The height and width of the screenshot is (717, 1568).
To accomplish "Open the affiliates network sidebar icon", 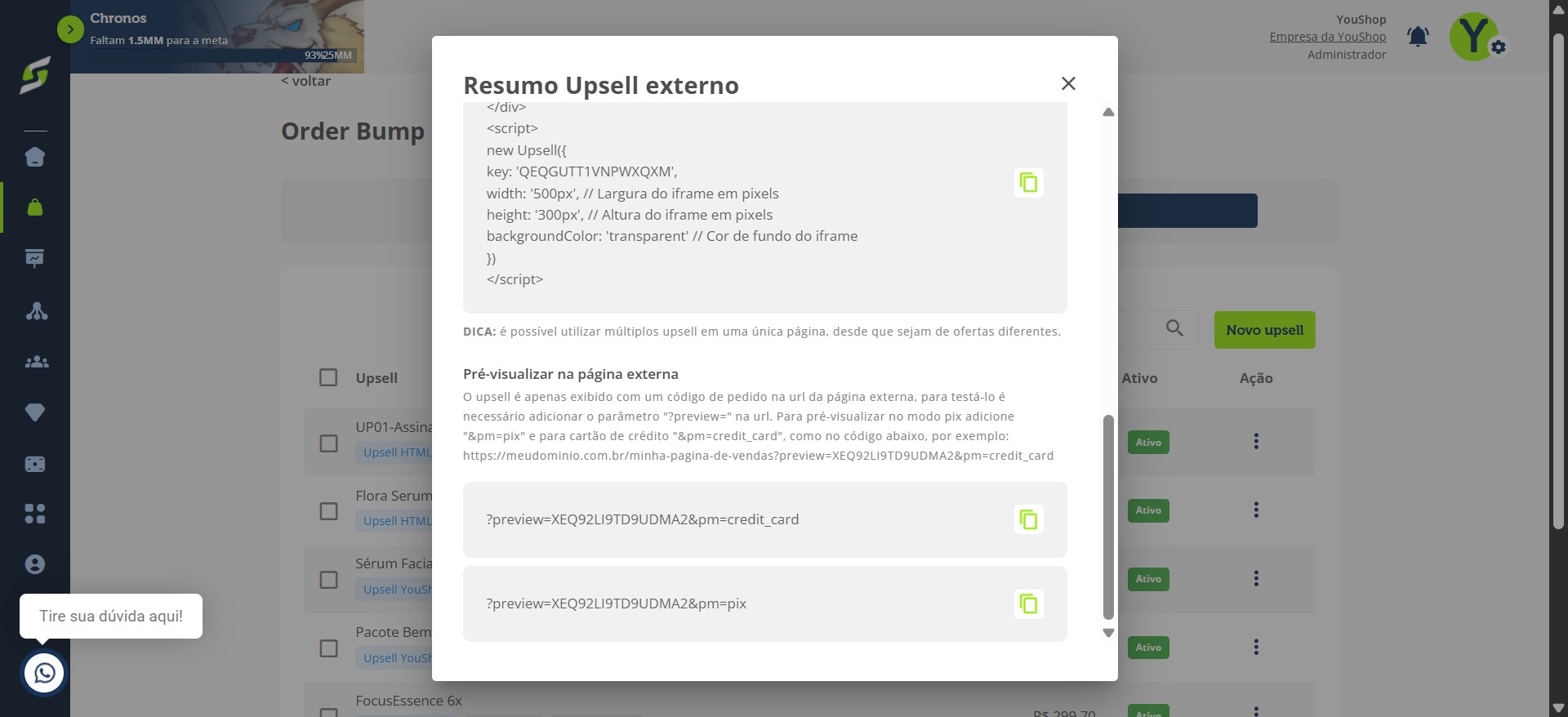I will [37, 311].
